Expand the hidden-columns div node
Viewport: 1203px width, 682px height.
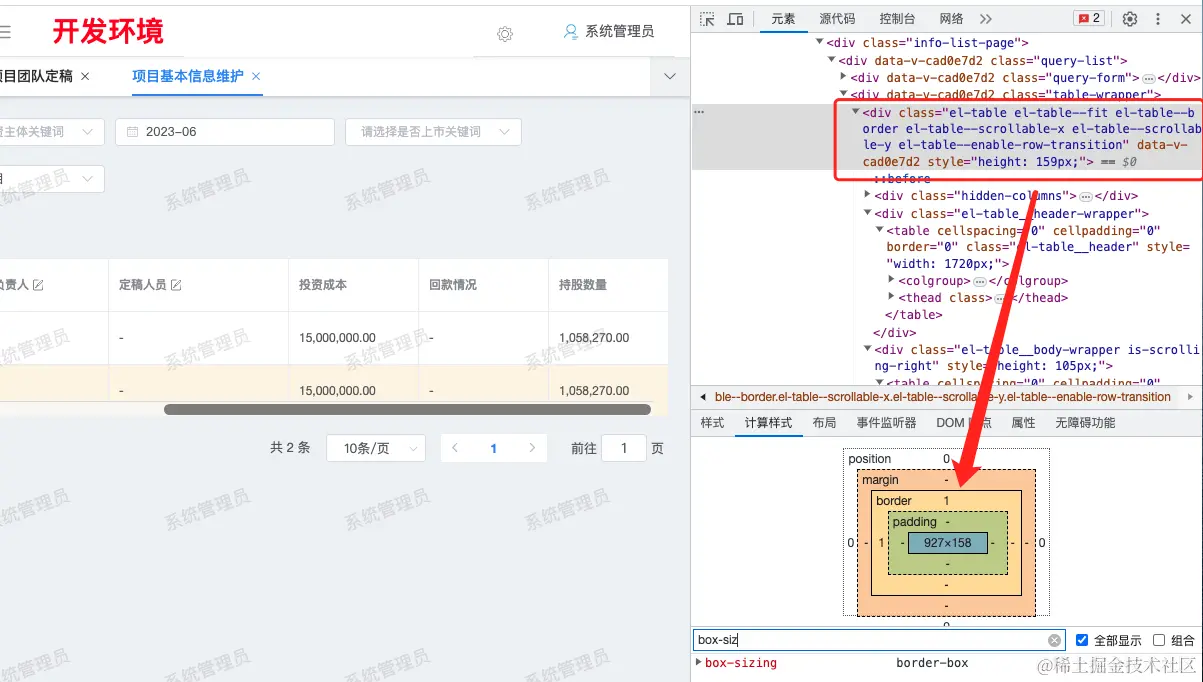(868, 196)
